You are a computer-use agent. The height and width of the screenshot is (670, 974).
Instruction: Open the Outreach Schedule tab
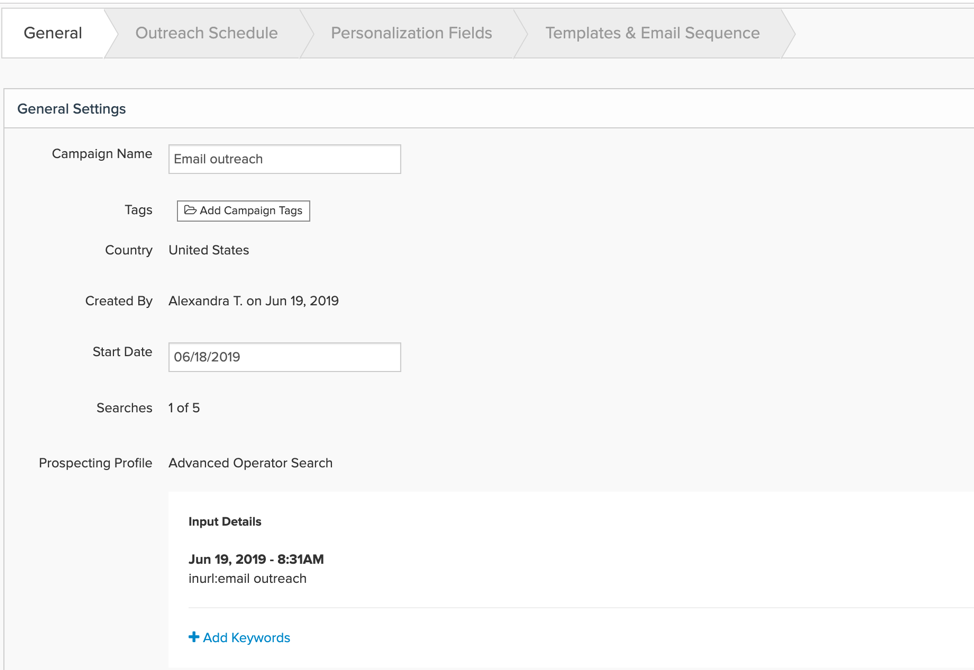point(206,33)
